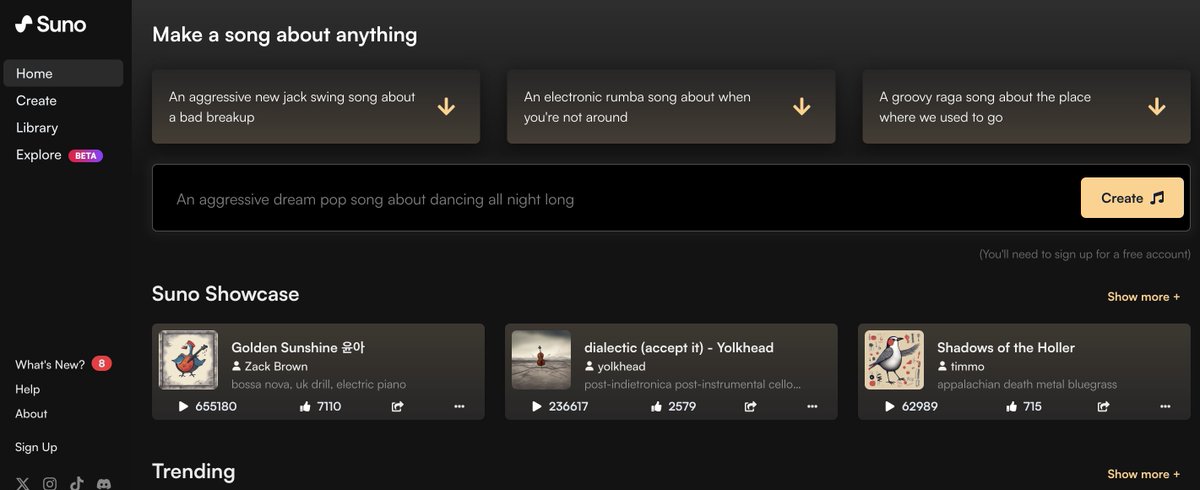Click the Suno logo

pos(50,25)
